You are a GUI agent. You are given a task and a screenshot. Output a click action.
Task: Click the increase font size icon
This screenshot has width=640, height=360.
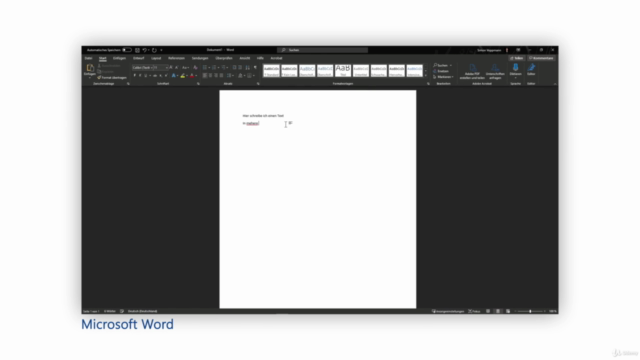(x=171, y=67)
